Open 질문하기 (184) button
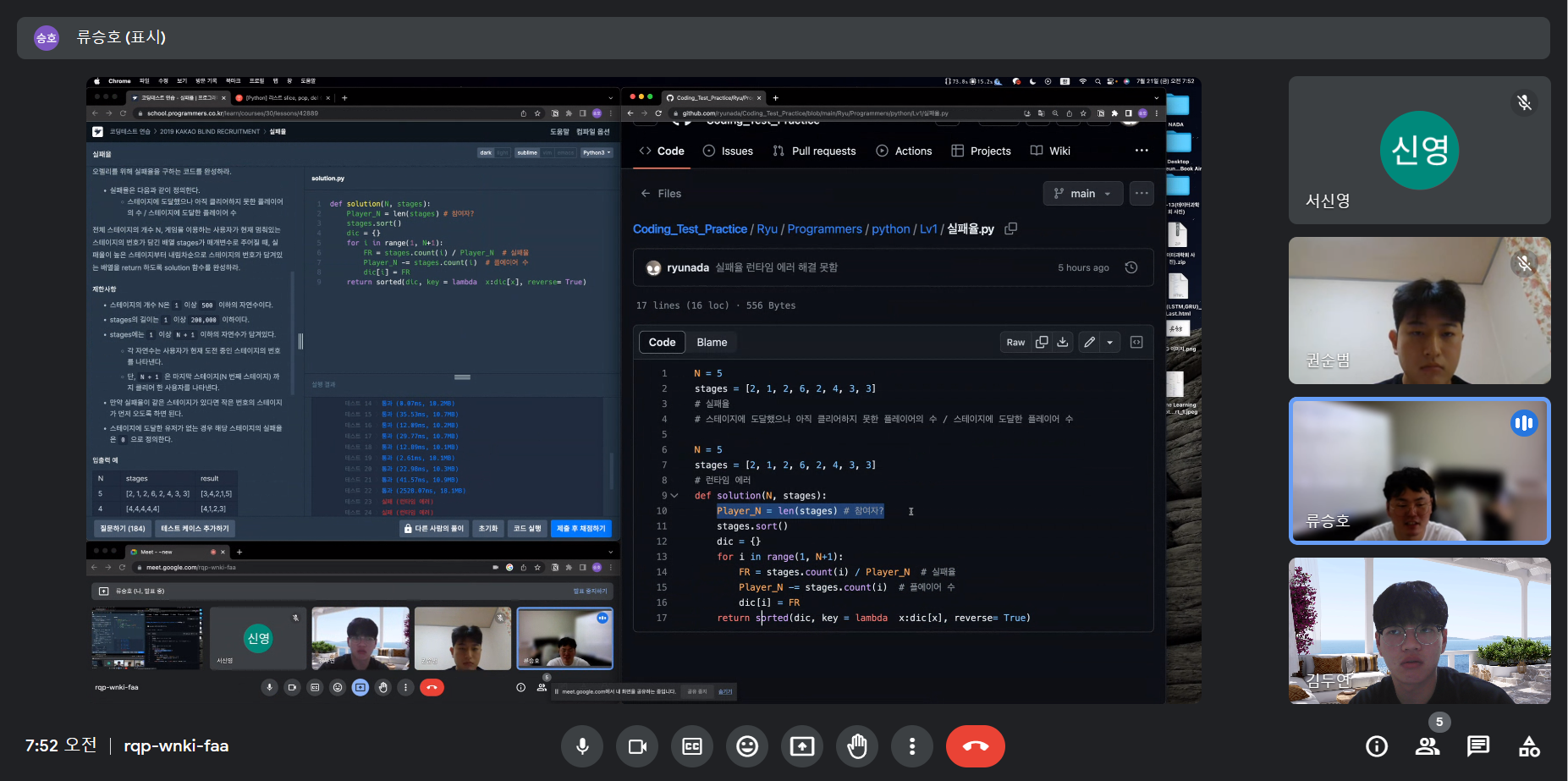Screen dimensions: 1568x781 pos(123,528)
